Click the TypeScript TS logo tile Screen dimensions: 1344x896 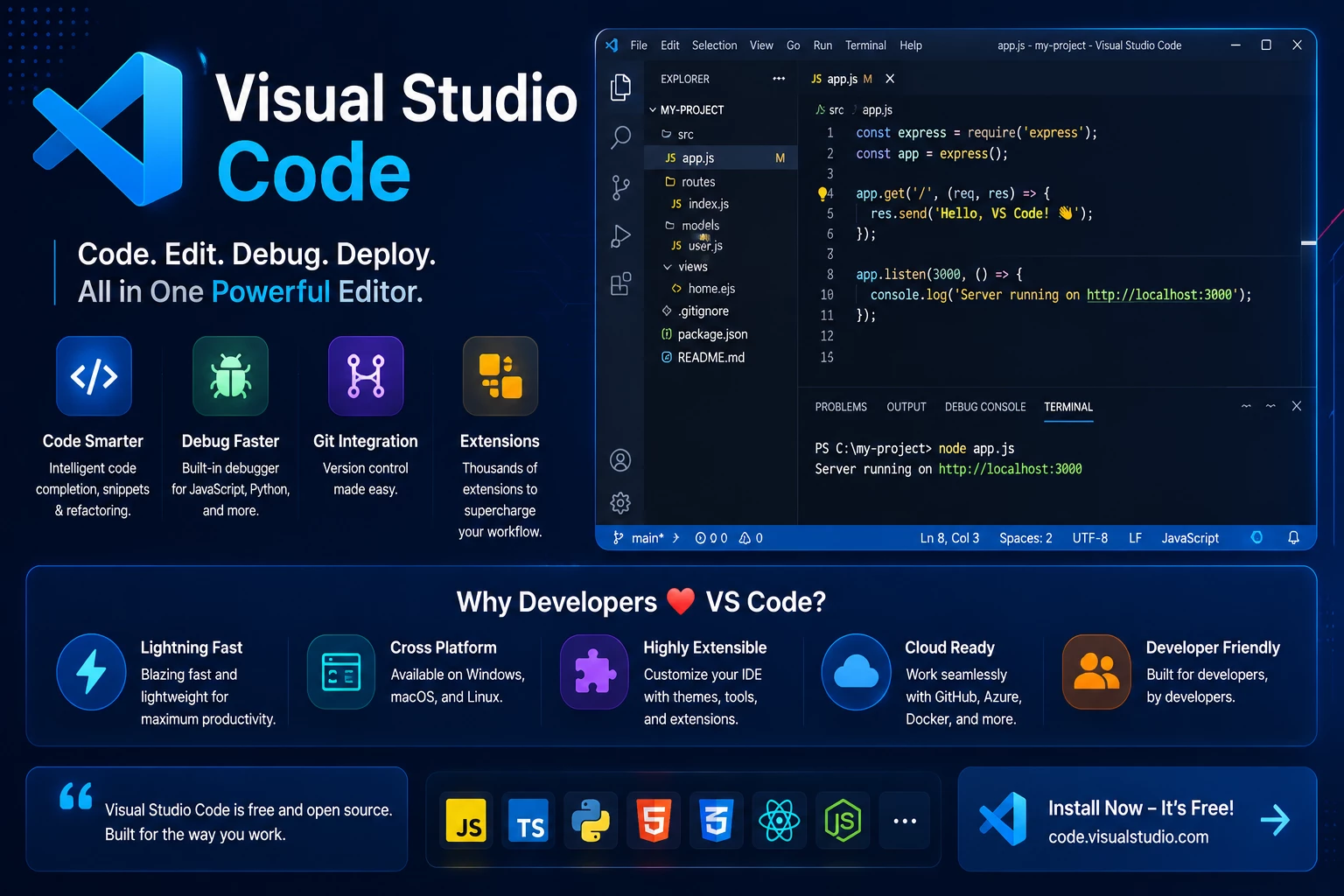coord(528,820)
